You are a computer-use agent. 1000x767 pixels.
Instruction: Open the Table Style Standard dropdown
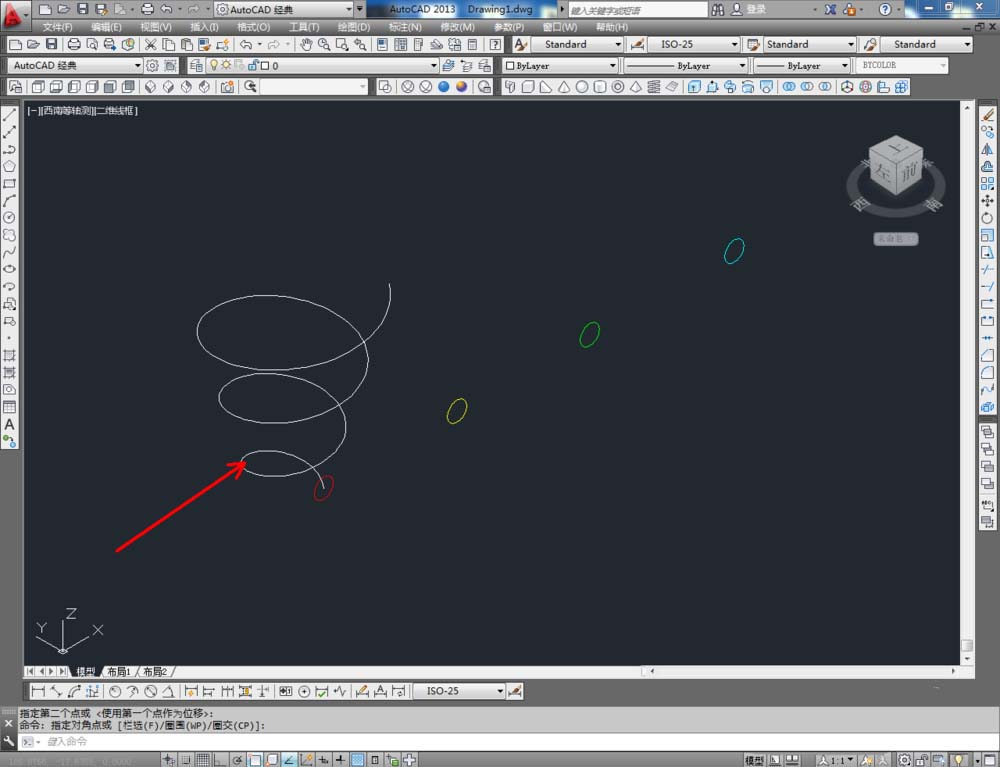(x=810, y=45)
